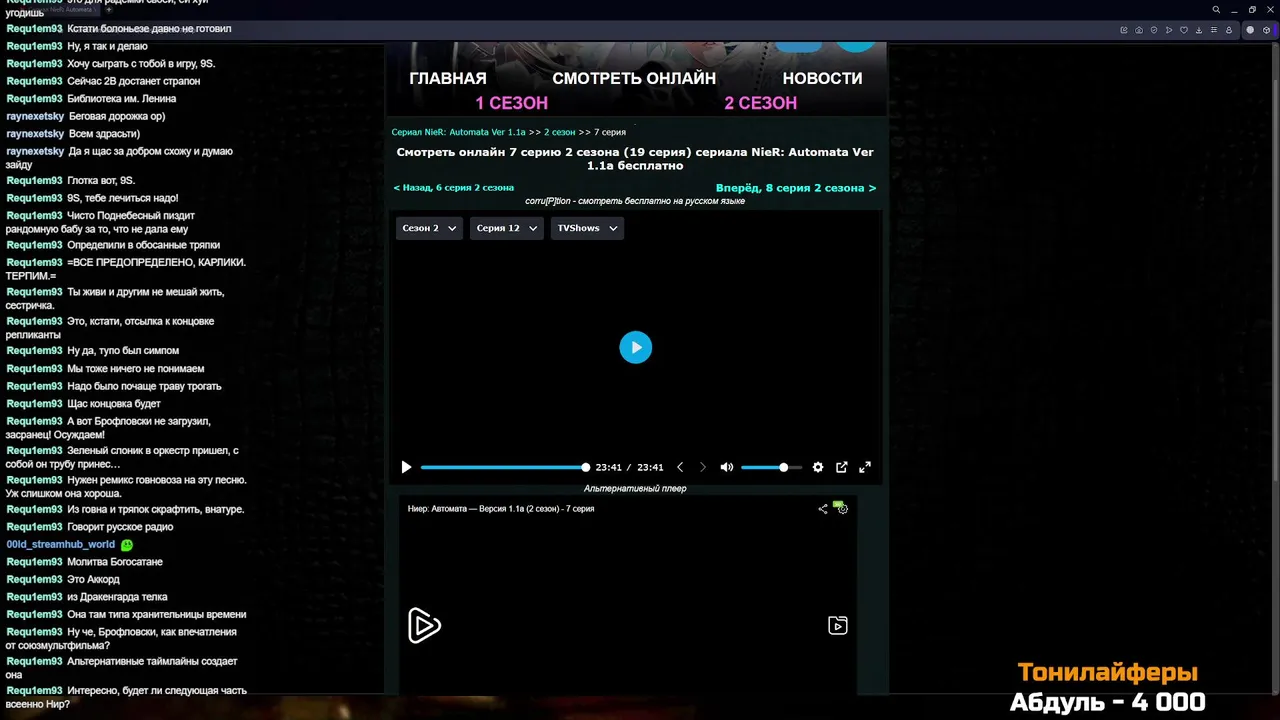Follow the 2 сезон breadcrumb link
The width and height of the screenshot is (1280, 720).
(560, 132)
